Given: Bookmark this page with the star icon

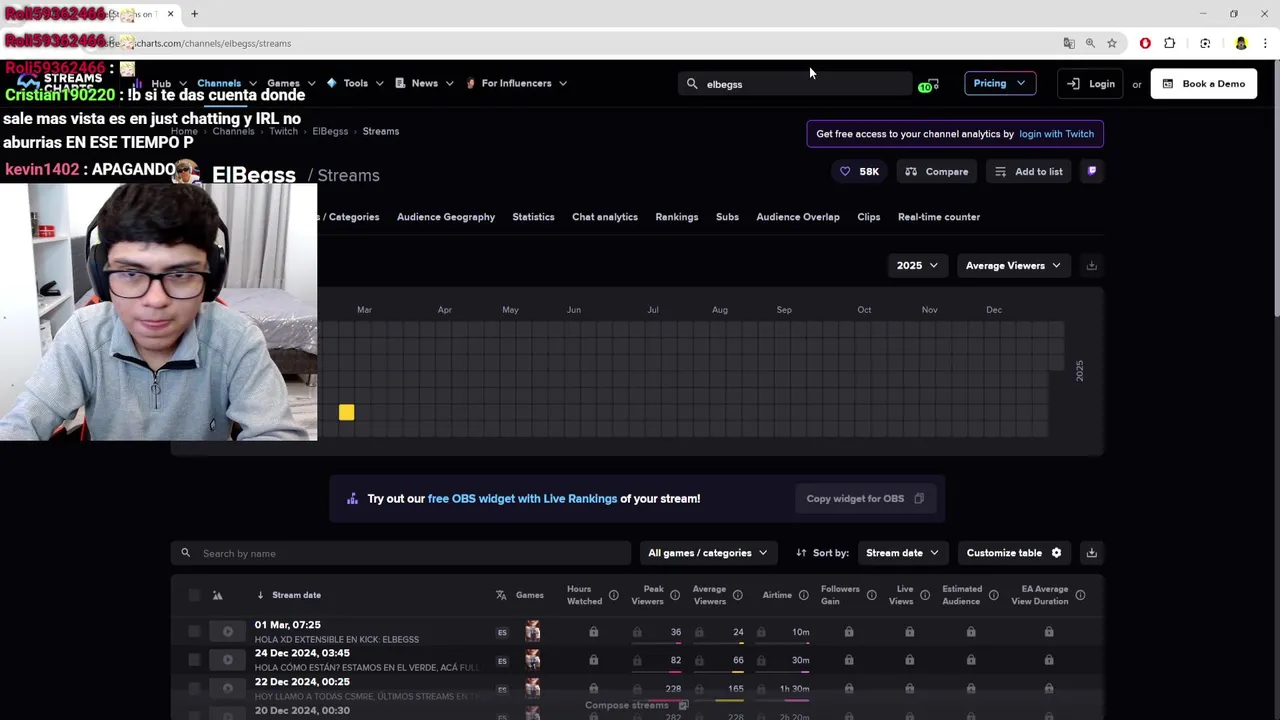Looking at the screenshot, I should tap(1112, 43).
